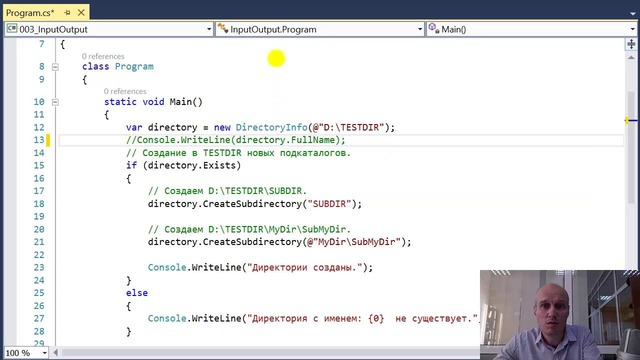
Task: Click the Russian comment on line 14
Action: pyautogui.click(x=238, y=153)
